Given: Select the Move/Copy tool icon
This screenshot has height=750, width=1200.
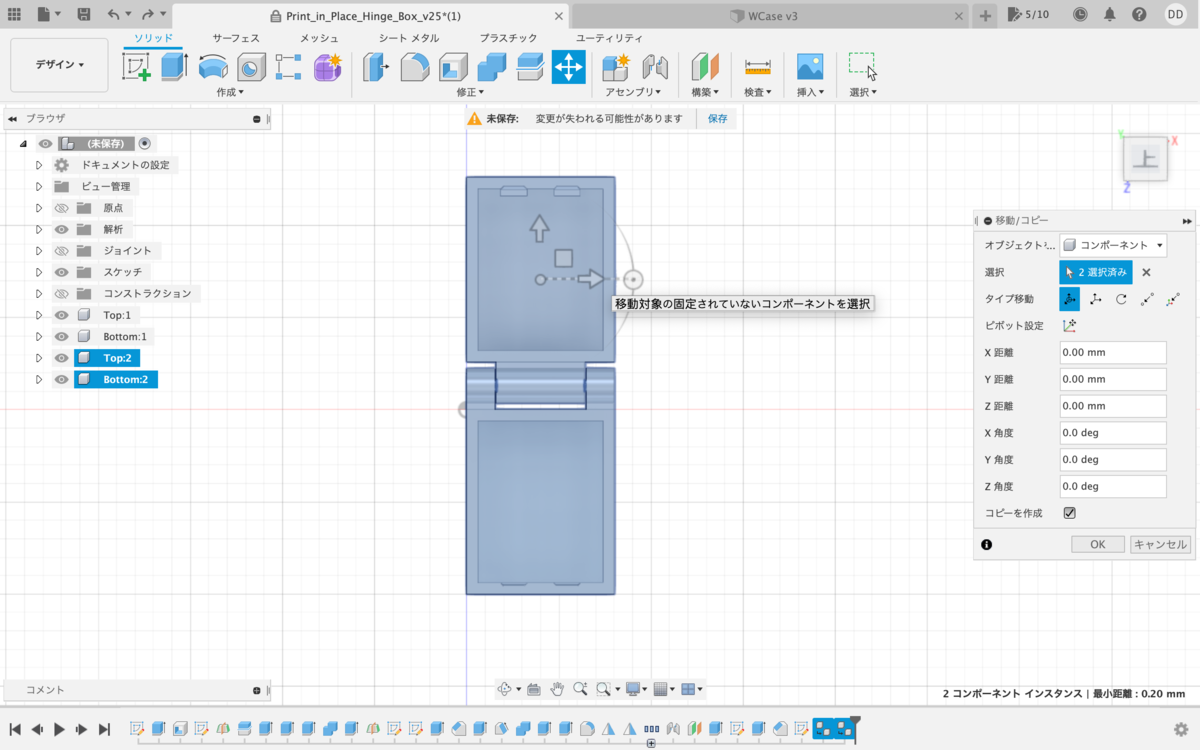Looking at the screenshot, I should pyautogui.click(x=568, y=67).
